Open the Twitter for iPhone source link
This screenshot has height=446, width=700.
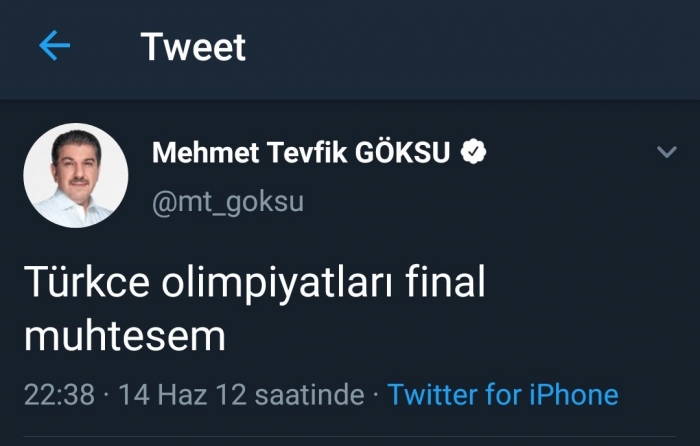coord(503,394)
